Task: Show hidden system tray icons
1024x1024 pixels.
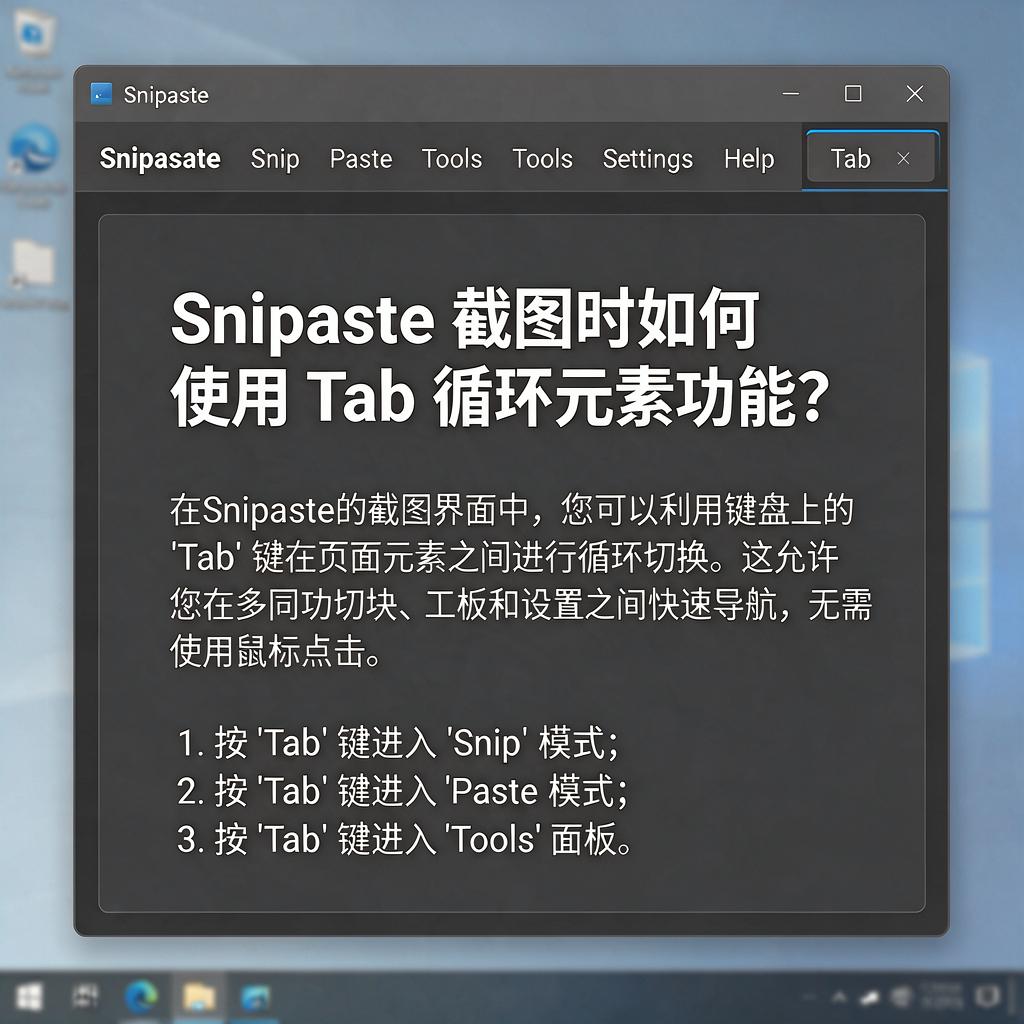Action: point(839,997)
